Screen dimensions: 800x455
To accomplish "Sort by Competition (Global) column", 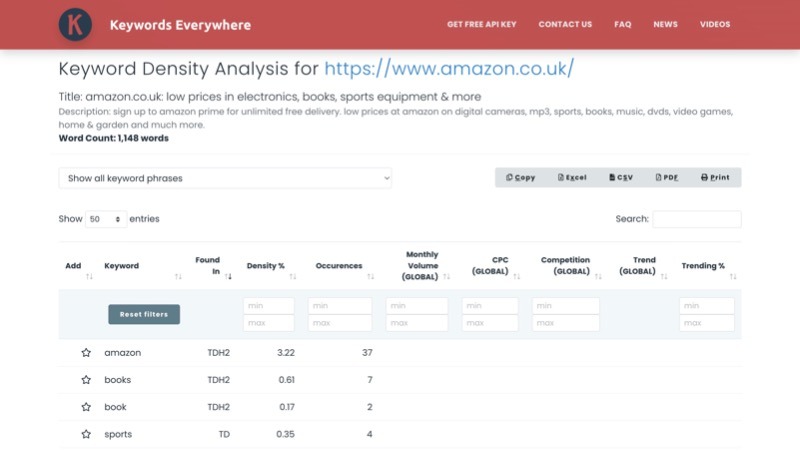I will (x=598, y=276).
